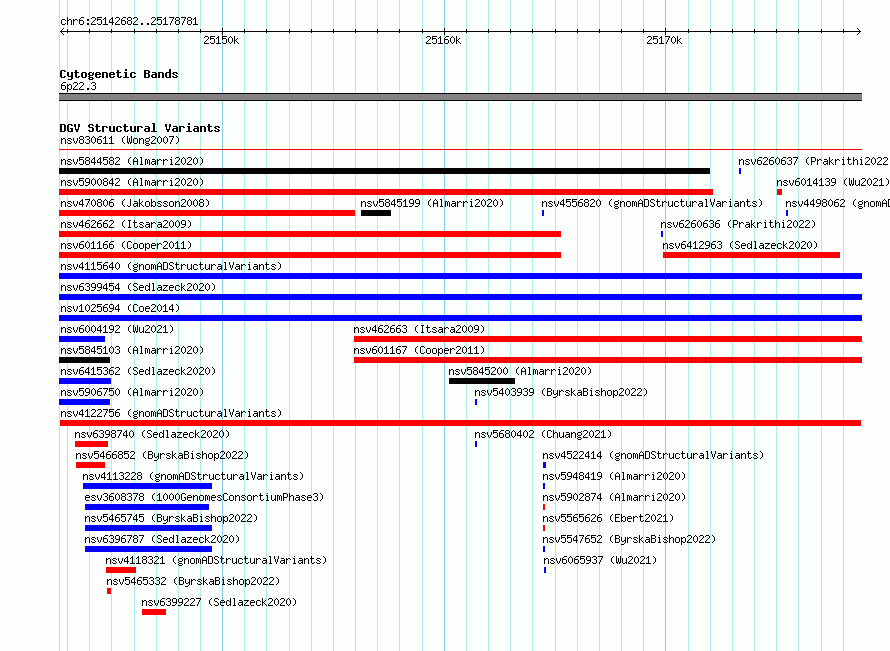Image resolution: width=890 pixels, height=651 pixels.
Task: Click the nsv601166 (Cooper2011) label
Action: click(x=126, y=245)
